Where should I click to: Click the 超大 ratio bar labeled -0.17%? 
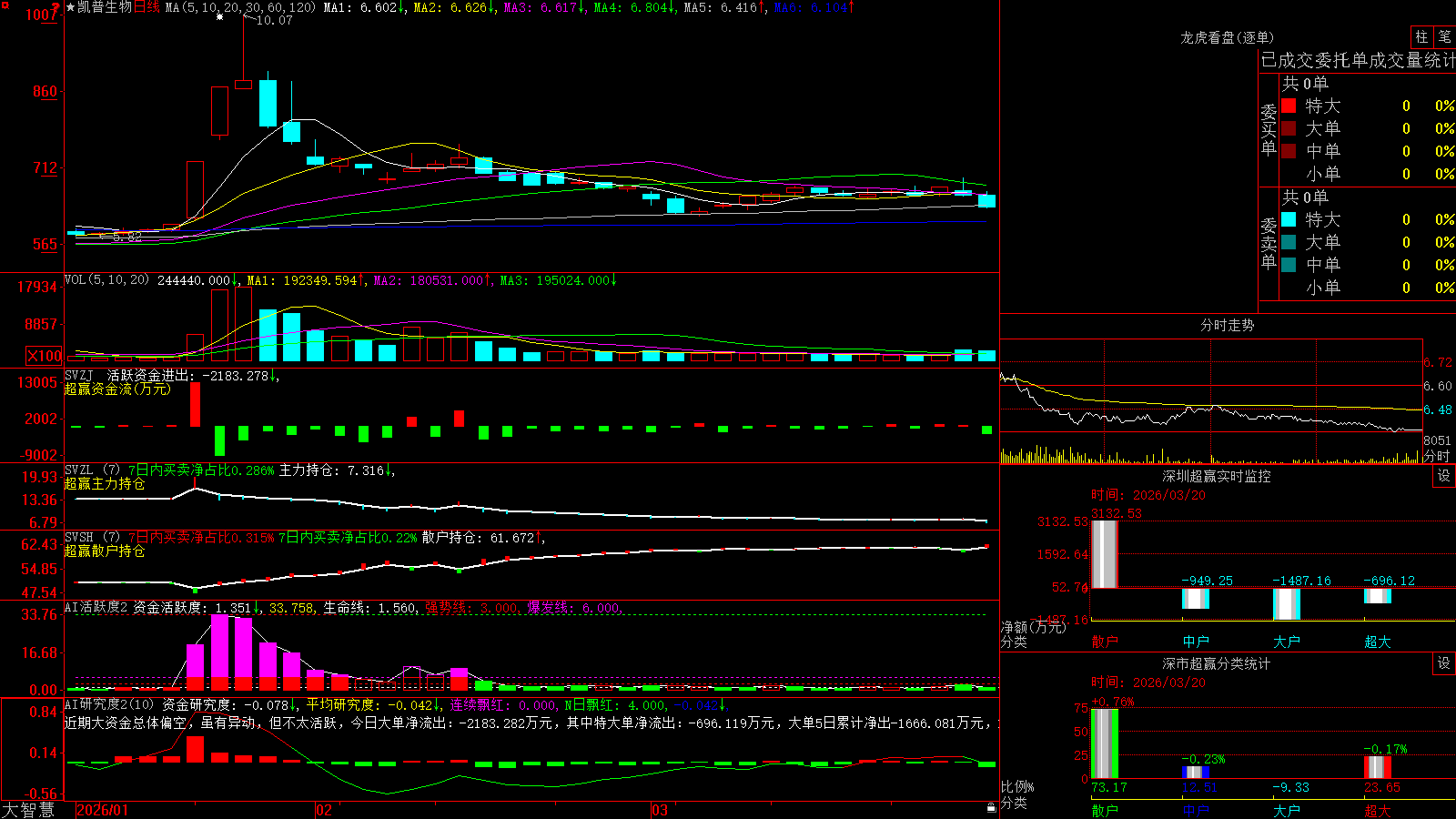1378,767
